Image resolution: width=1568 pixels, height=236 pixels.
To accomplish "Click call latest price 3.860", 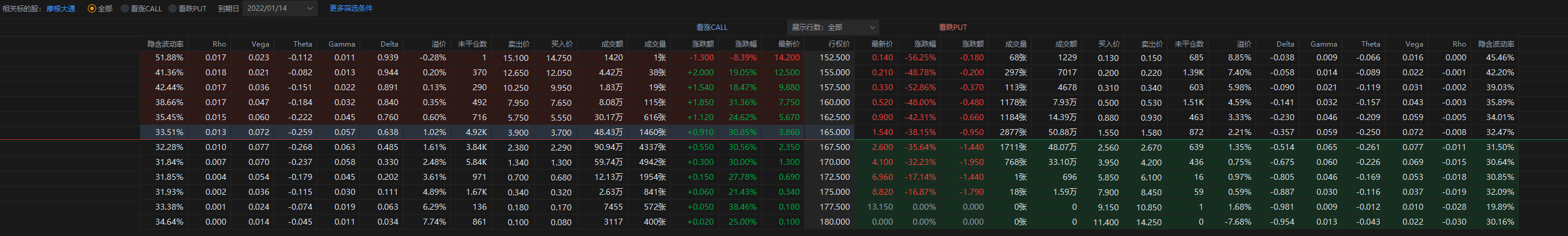I will point(790,132).
